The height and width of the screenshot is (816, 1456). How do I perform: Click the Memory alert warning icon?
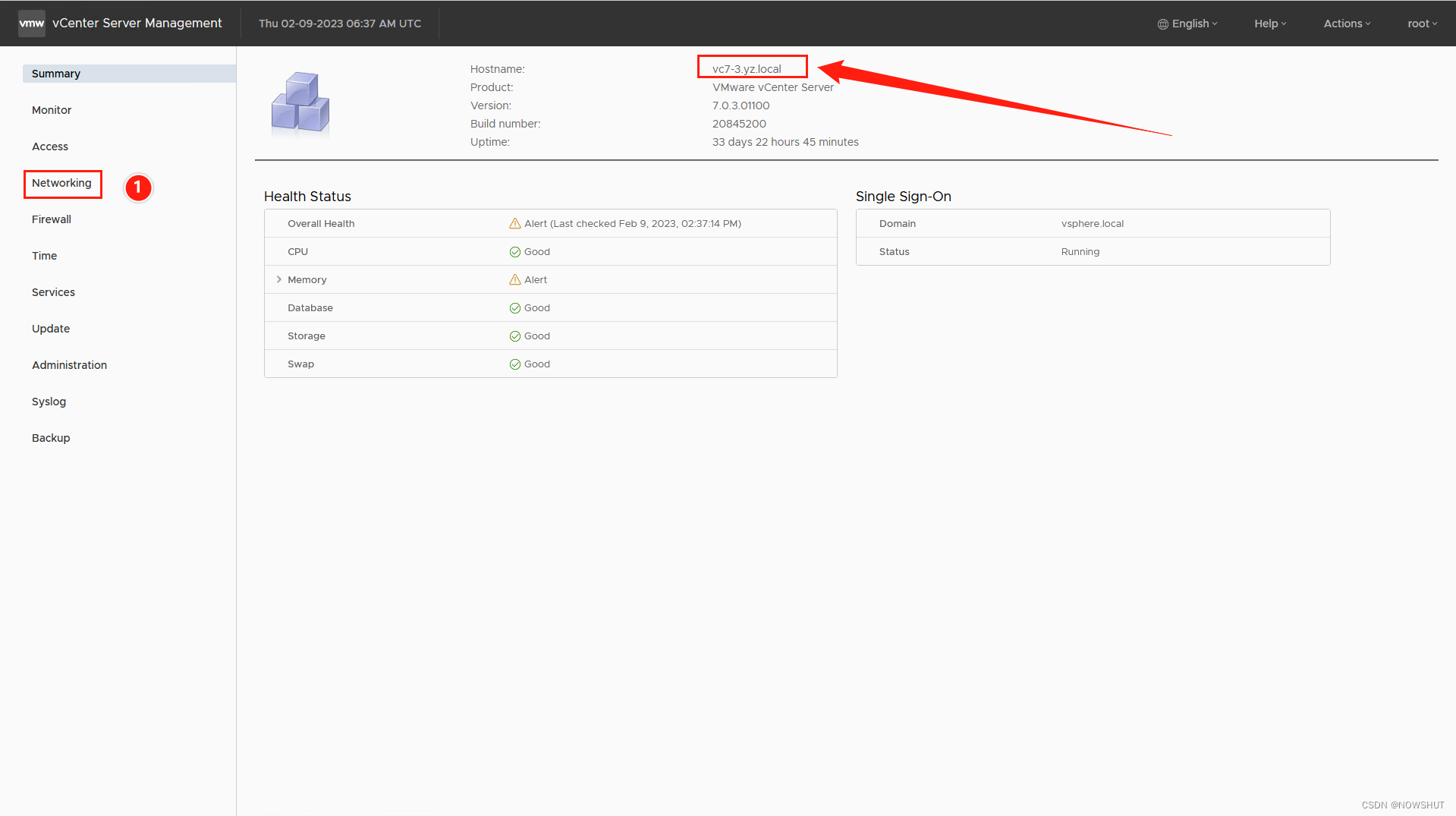coord(515,279)
